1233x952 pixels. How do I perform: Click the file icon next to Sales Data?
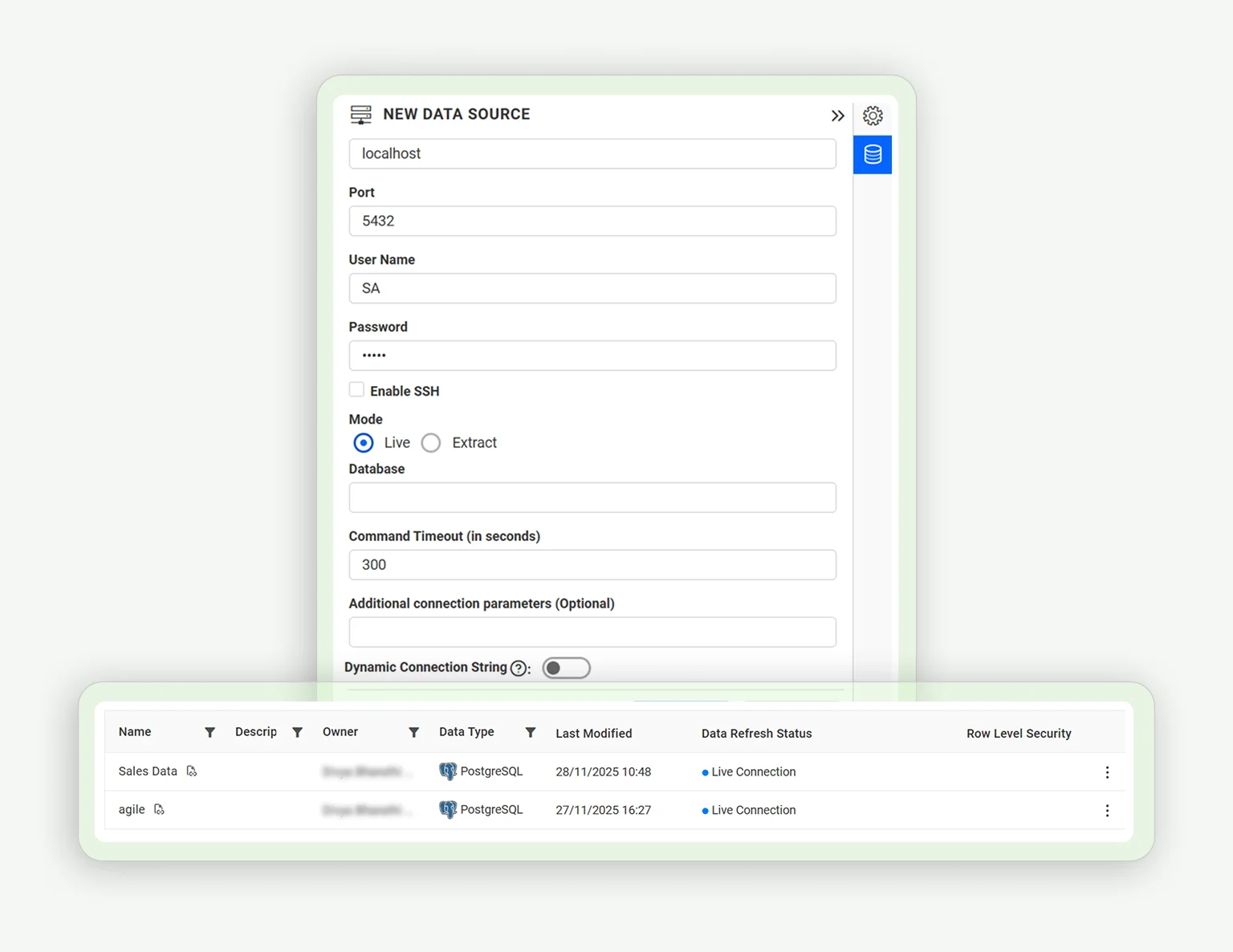coord(191,771)
